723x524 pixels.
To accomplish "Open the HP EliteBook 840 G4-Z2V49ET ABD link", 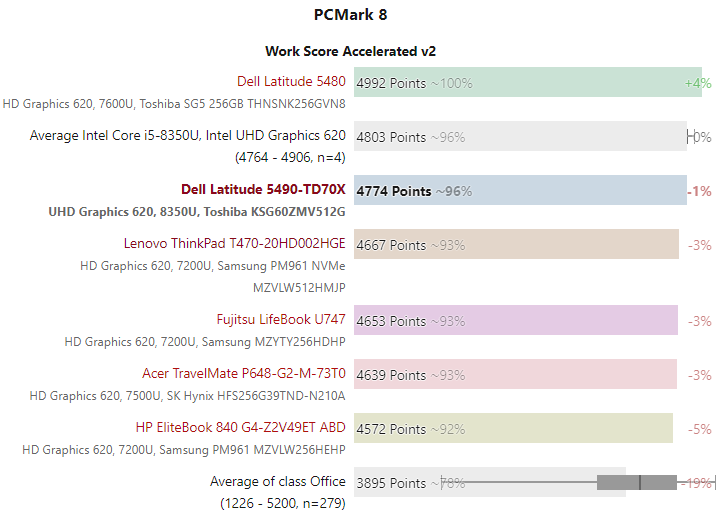I will (x=240, y=428).
